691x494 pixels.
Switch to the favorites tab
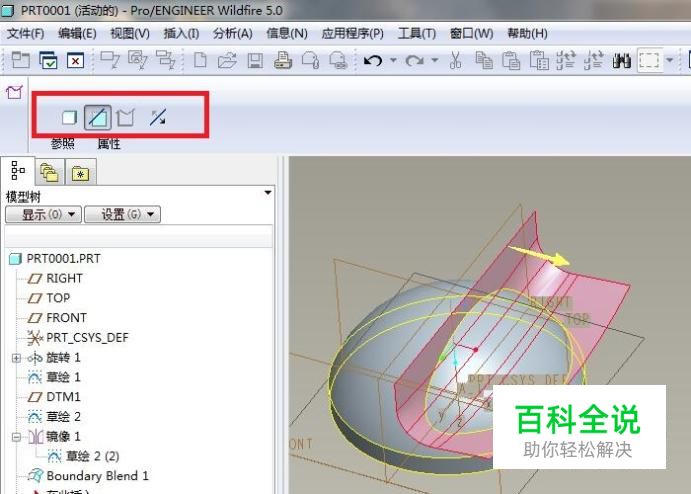click(81, 172)
